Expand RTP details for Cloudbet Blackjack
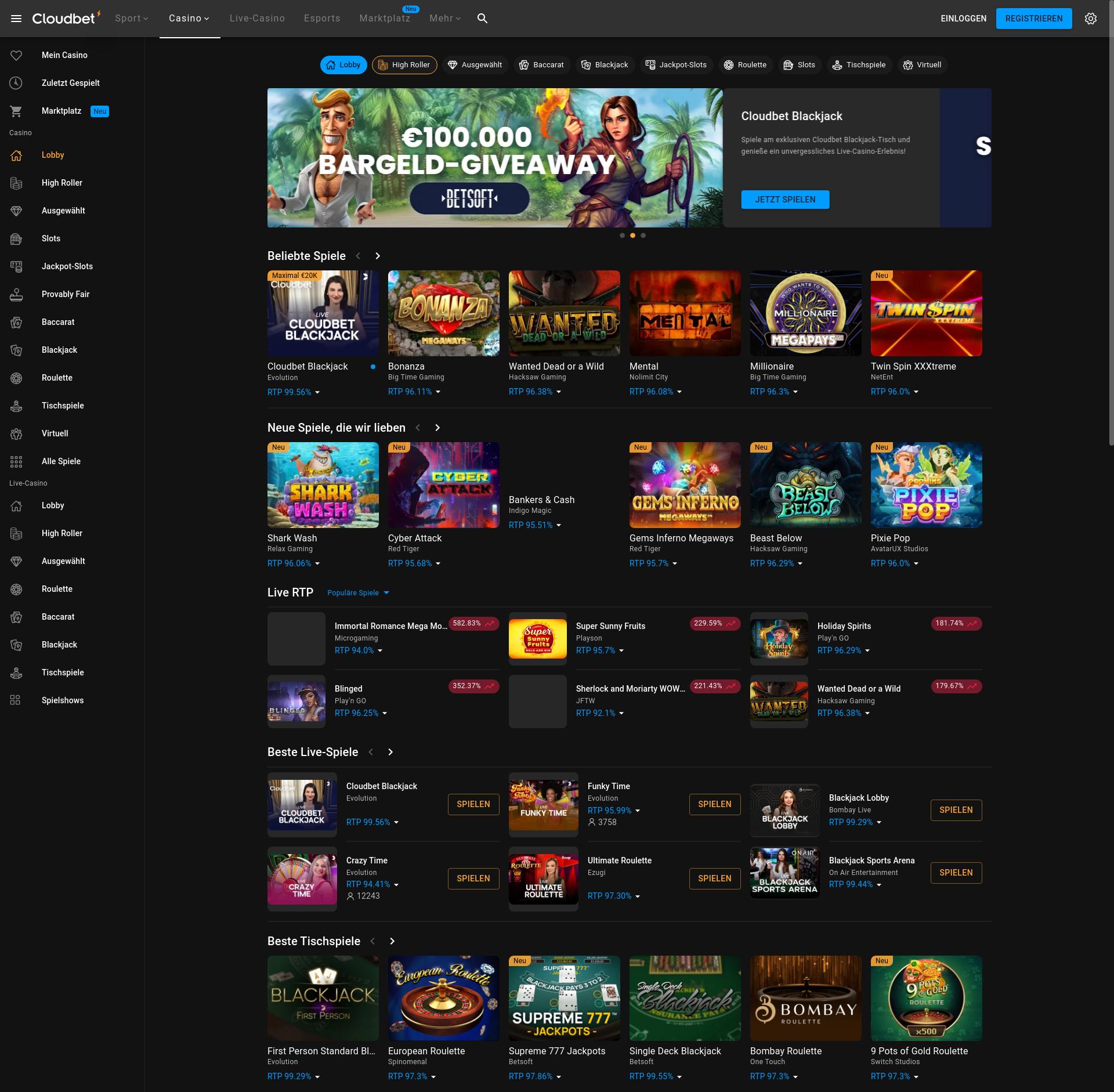 (x=317, y=392)
